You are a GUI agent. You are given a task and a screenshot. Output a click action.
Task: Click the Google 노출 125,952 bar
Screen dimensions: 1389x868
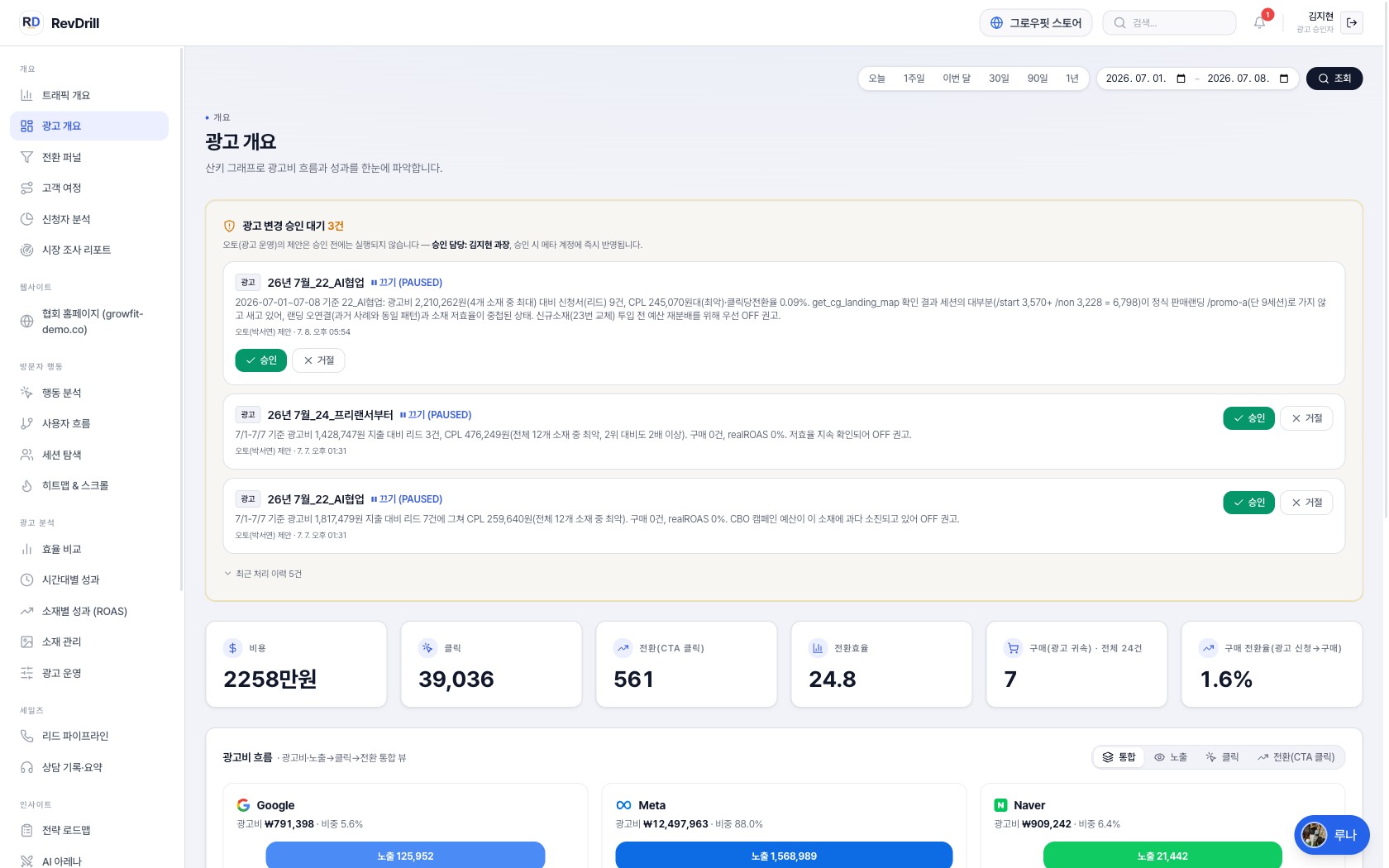point(405,856)
